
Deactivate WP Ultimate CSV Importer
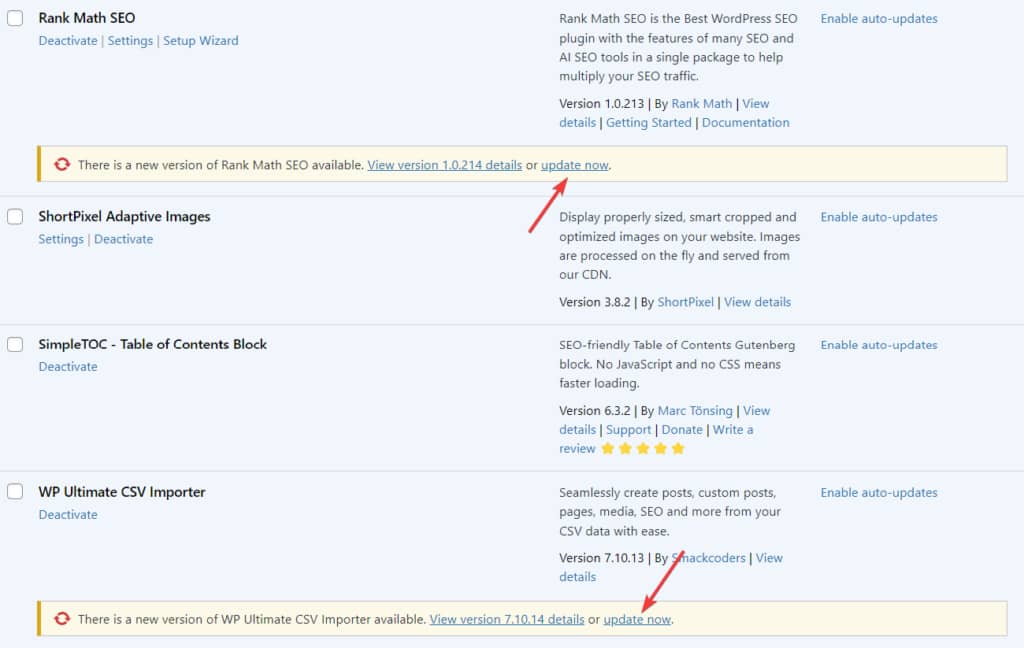[68, 515]
